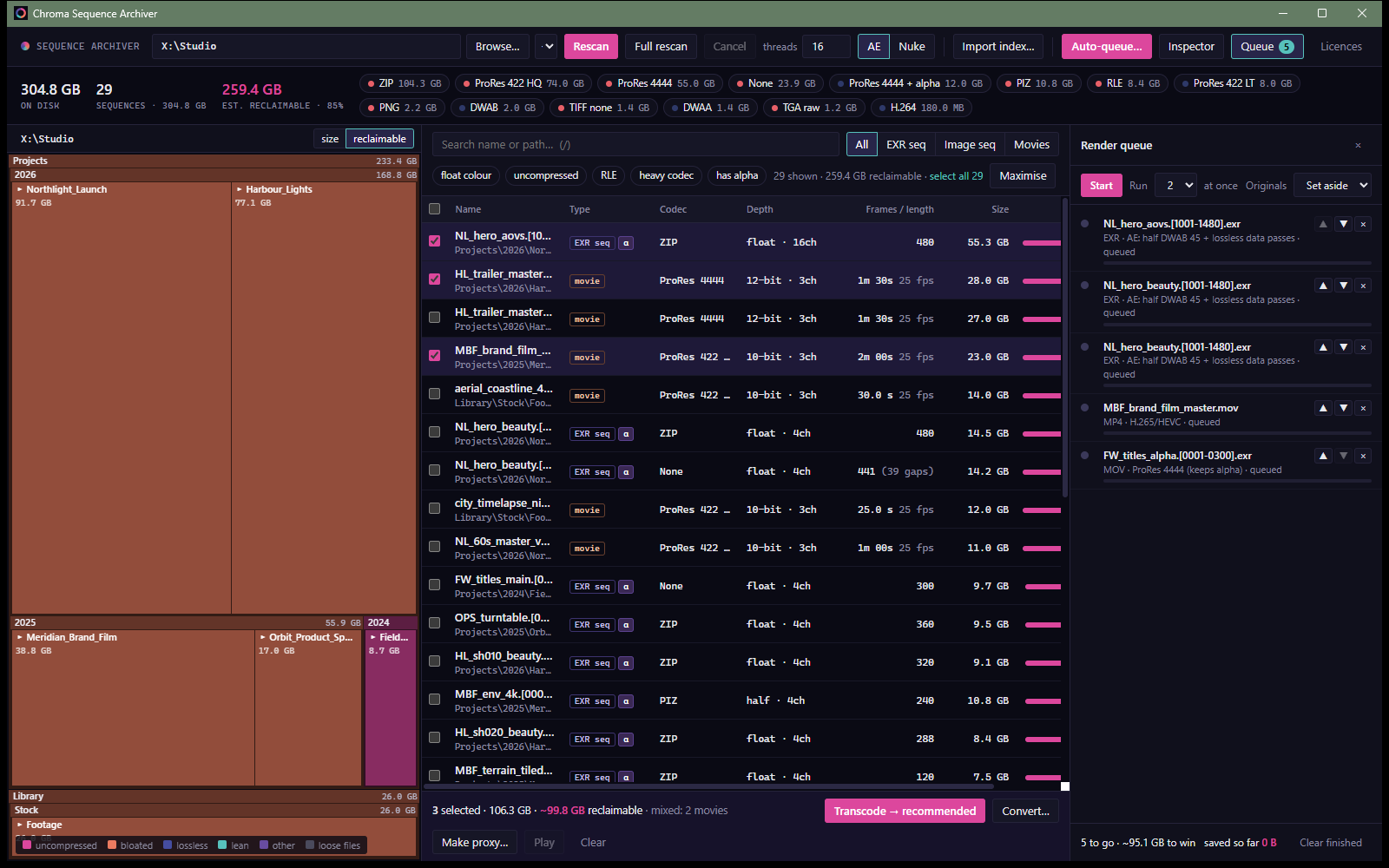Click the reclaimable bar for NL_hero_aovs row
The image size is (1389, 868).
pyautogui.click(x=1042, y=243)
